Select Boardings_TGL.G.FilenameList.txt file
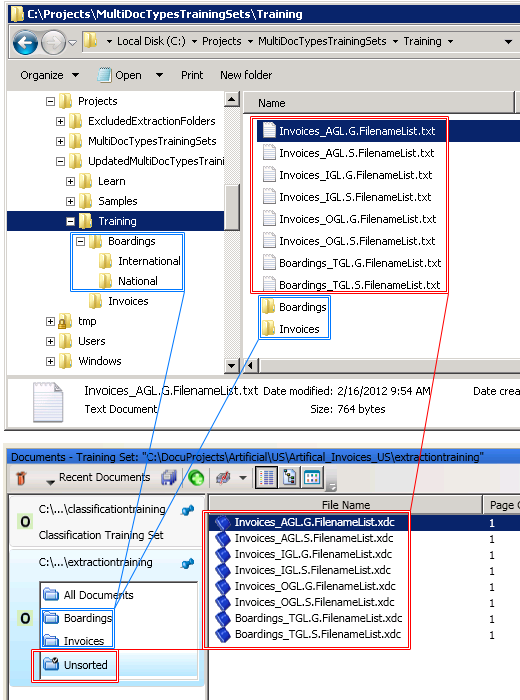The width and height of the screenshot is (520, 700). point(360,263)
